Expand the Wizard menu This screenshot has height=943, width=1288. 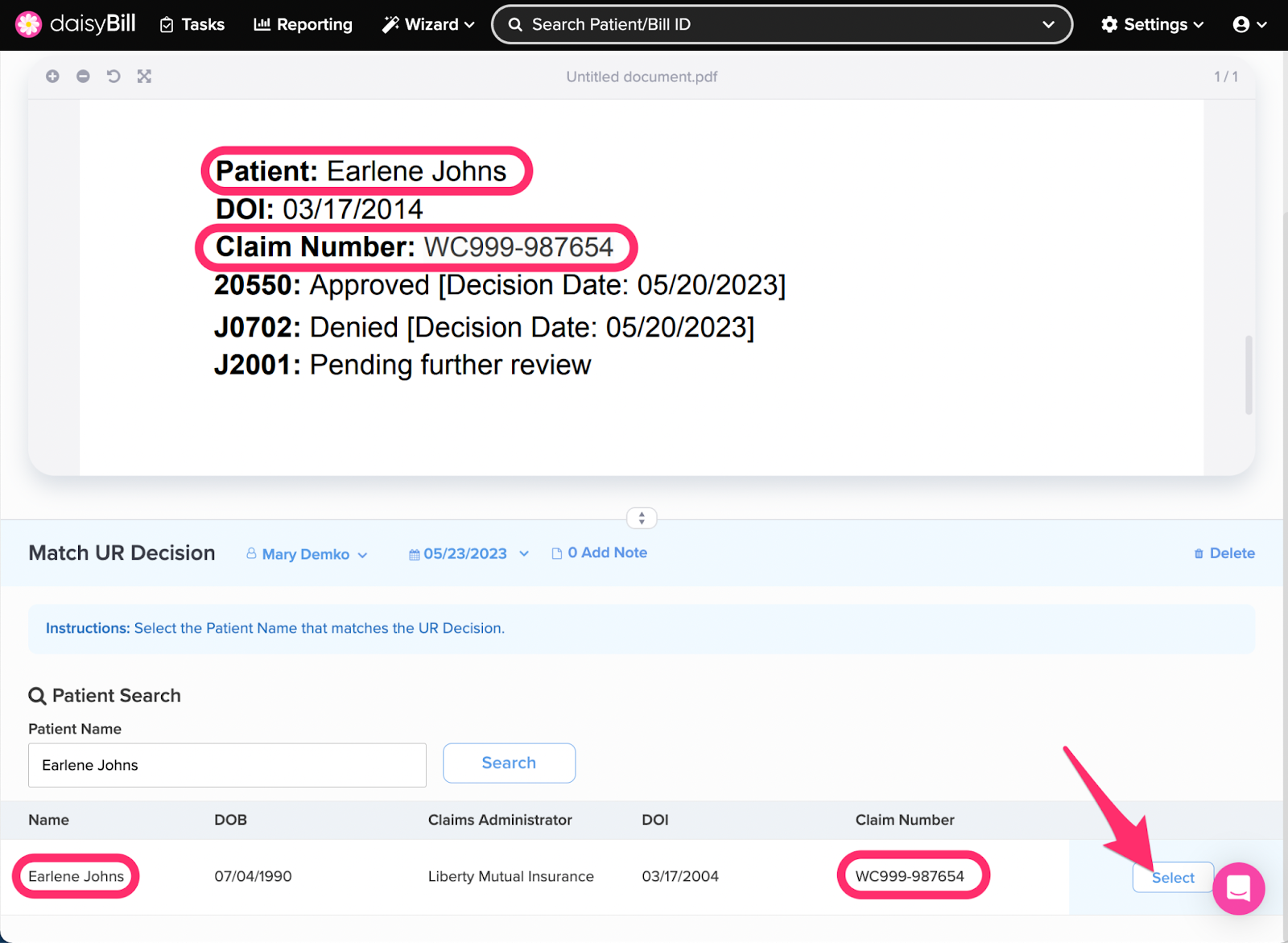pyautogui.click(x=428, y=24)
